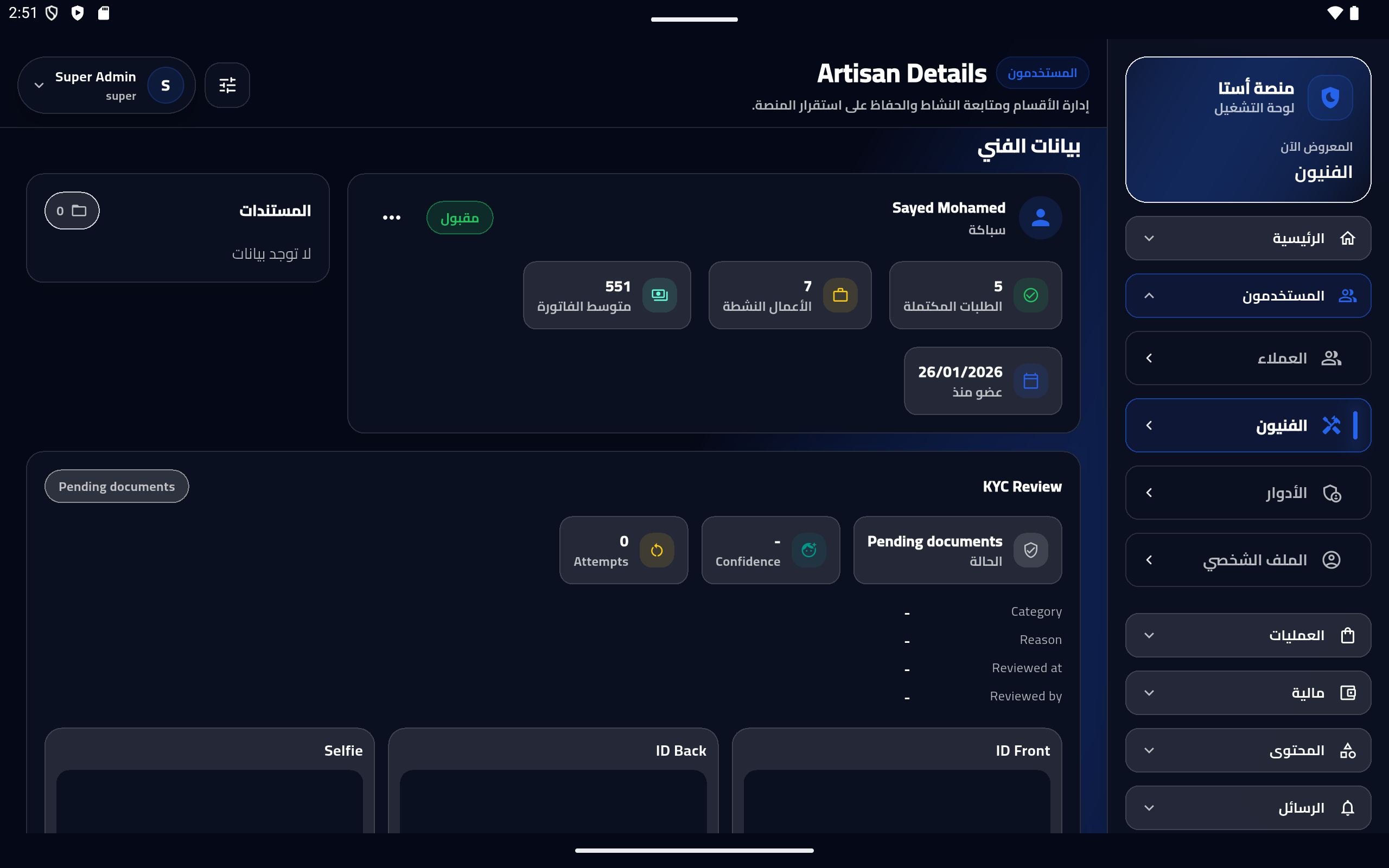1389x868 pixels.
Task: Click the Attempts retry icon
Action: tap(657, 550)
